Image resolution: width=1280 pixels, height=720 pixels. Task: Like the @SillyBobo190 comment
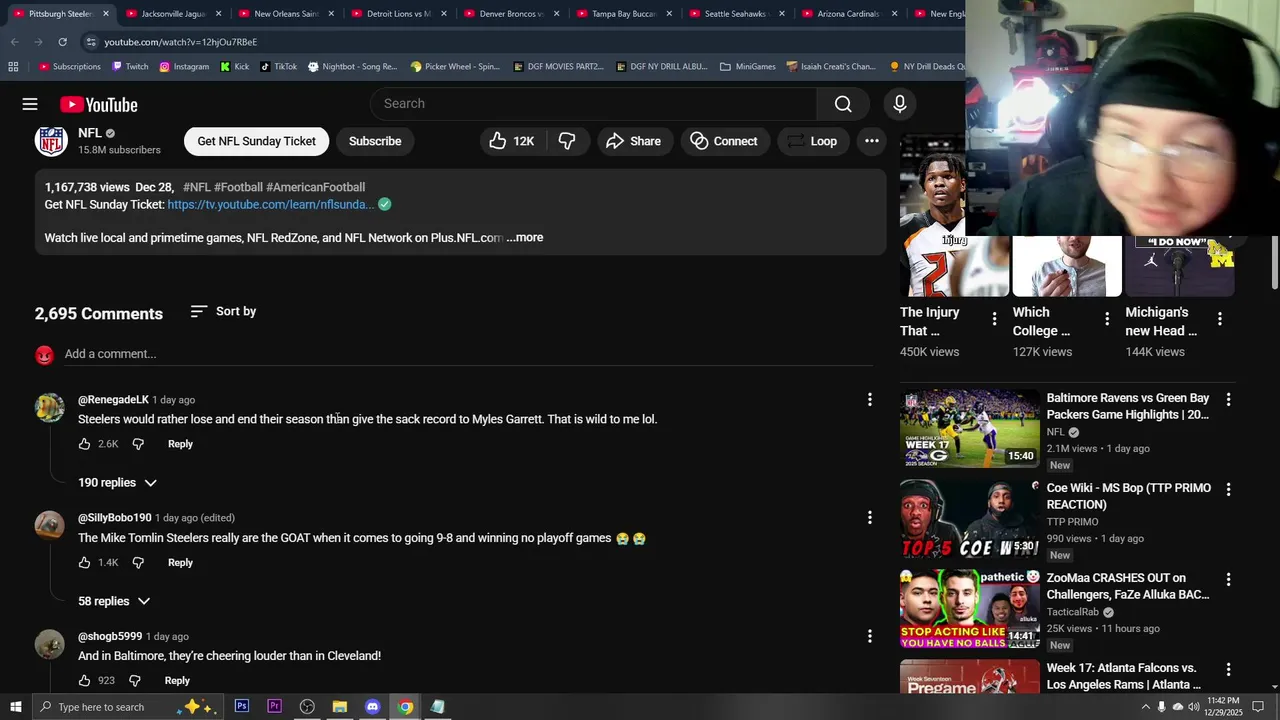pyautogui.click(x=85, y=563)
